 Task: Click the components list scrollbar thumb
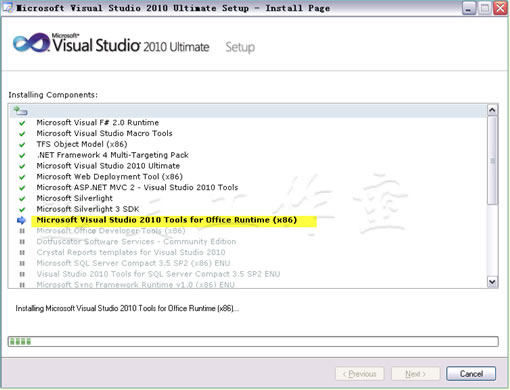tap(492, 160)
